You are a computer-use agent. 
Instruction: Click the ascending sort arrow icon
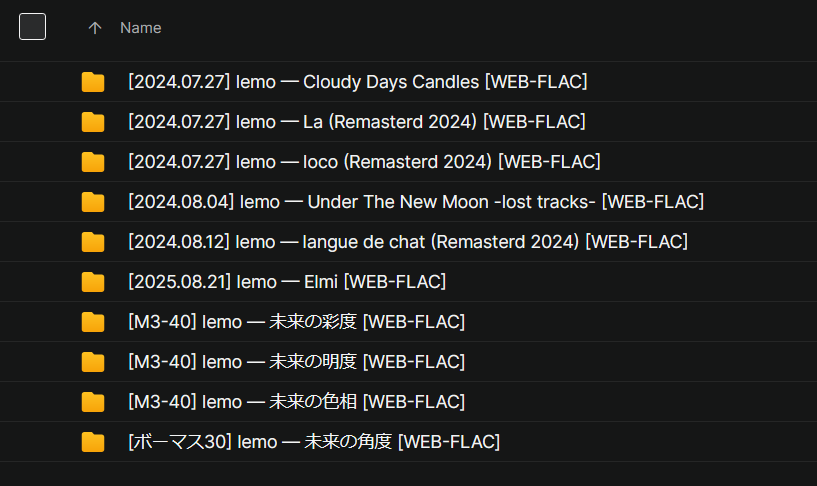pos(95,28)
